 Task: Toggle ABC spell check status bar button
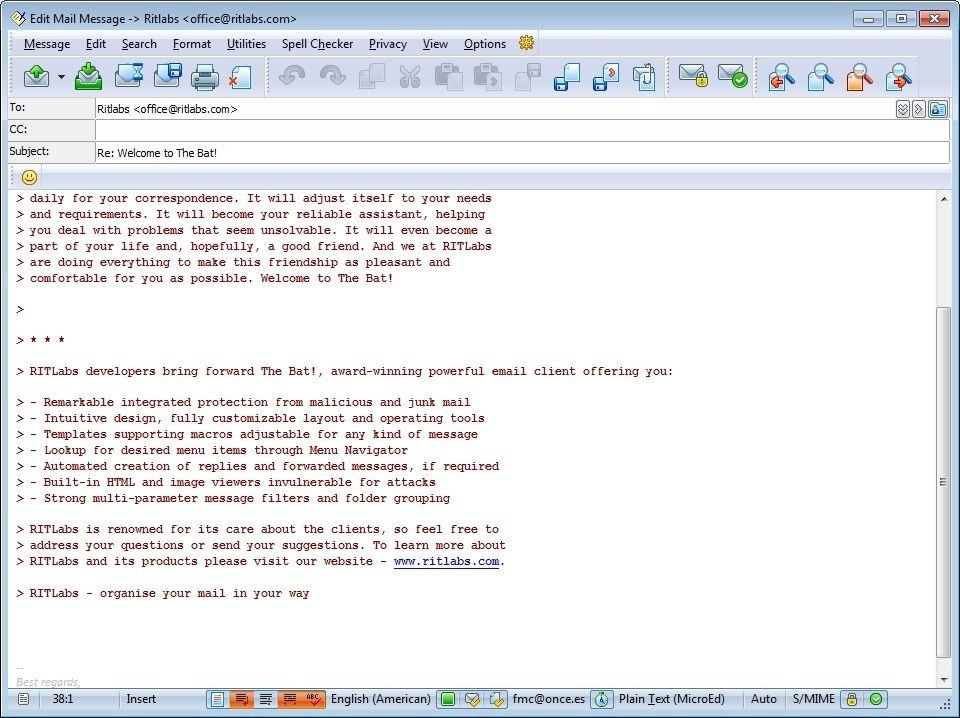coord(313,699)
